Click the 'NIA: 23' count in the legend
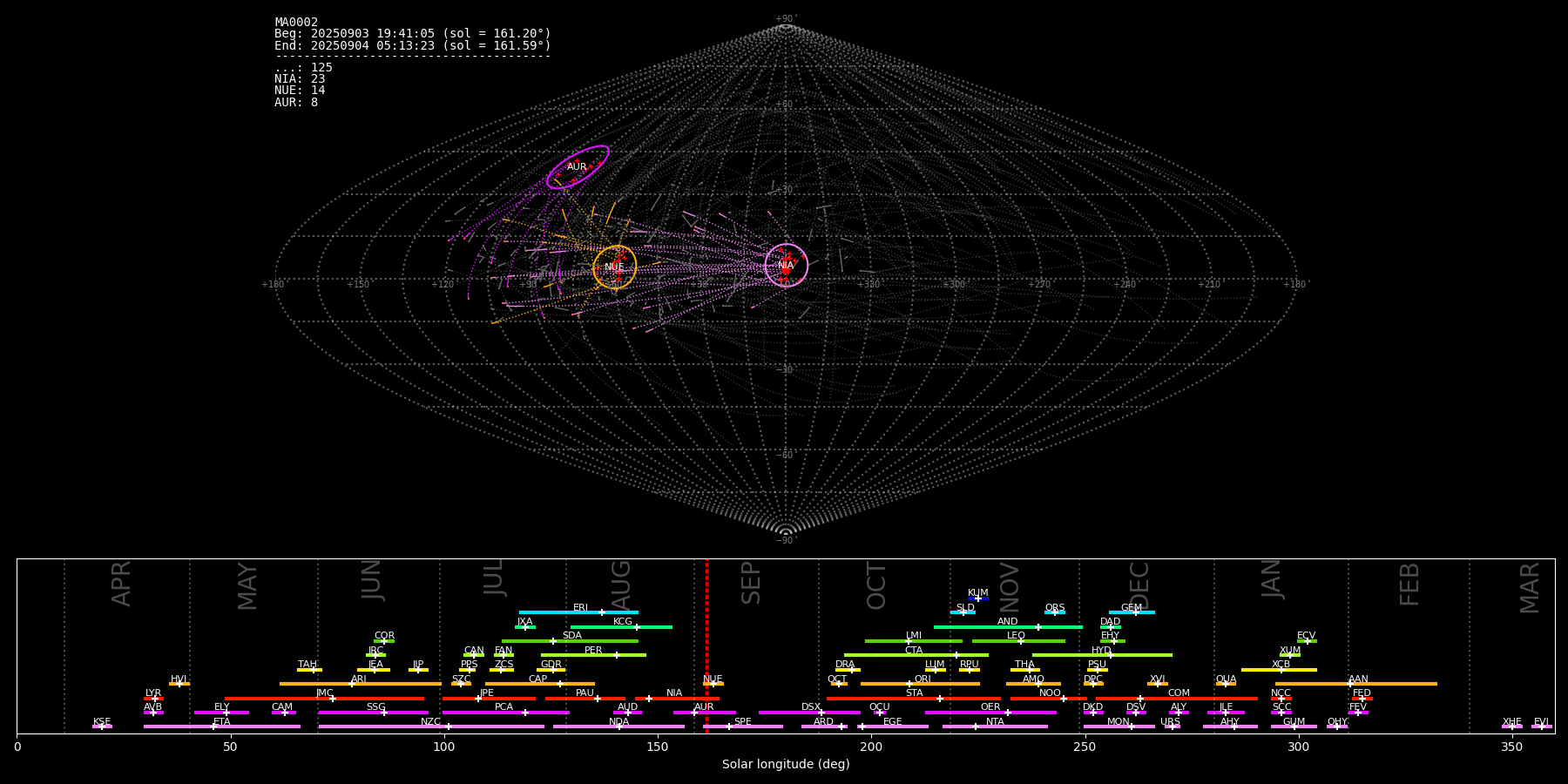Image resolution: width=1568 pixels, height=784 pixels. coord(300,79)
